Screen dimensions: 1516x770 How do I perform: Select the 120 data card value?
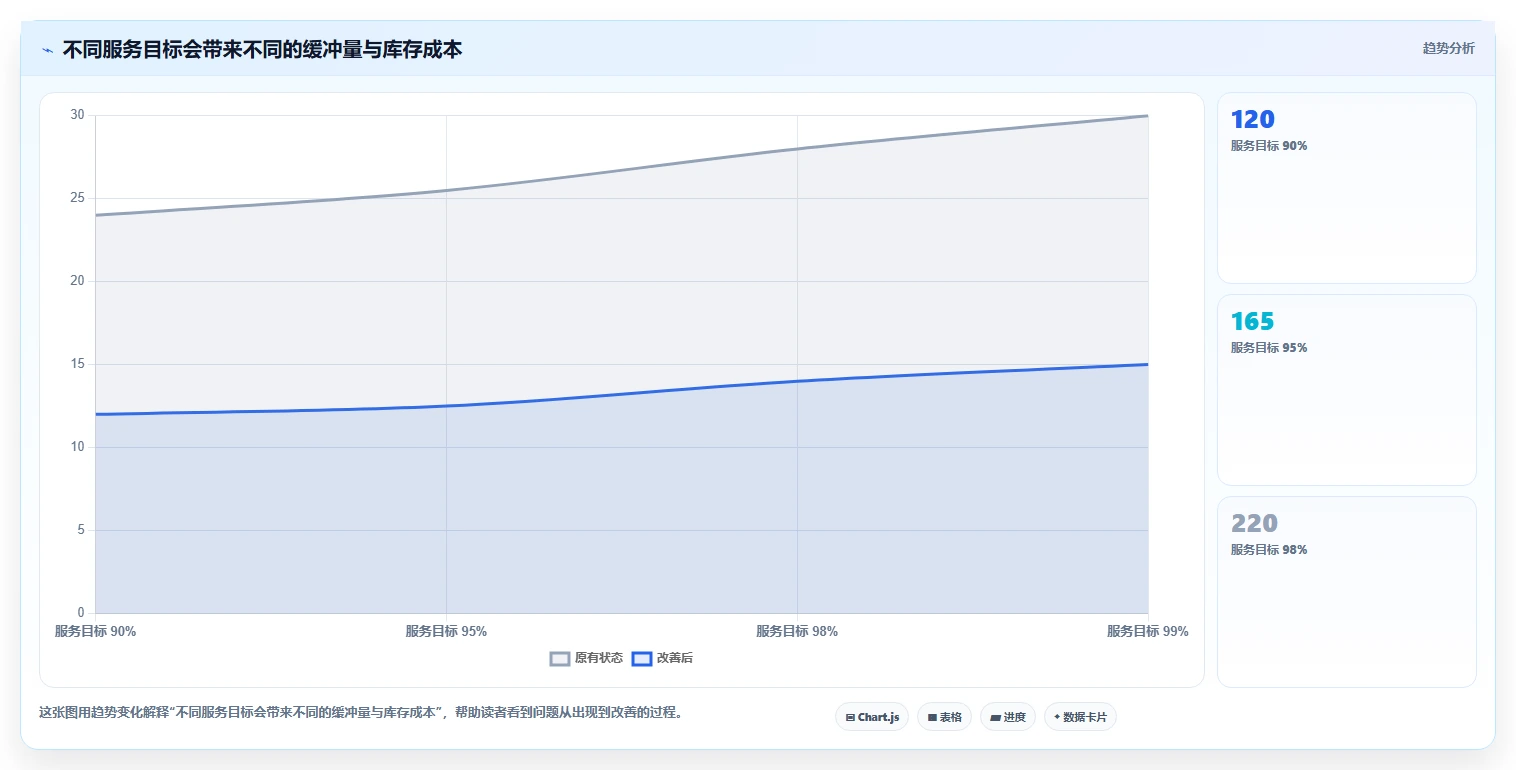1253,120
